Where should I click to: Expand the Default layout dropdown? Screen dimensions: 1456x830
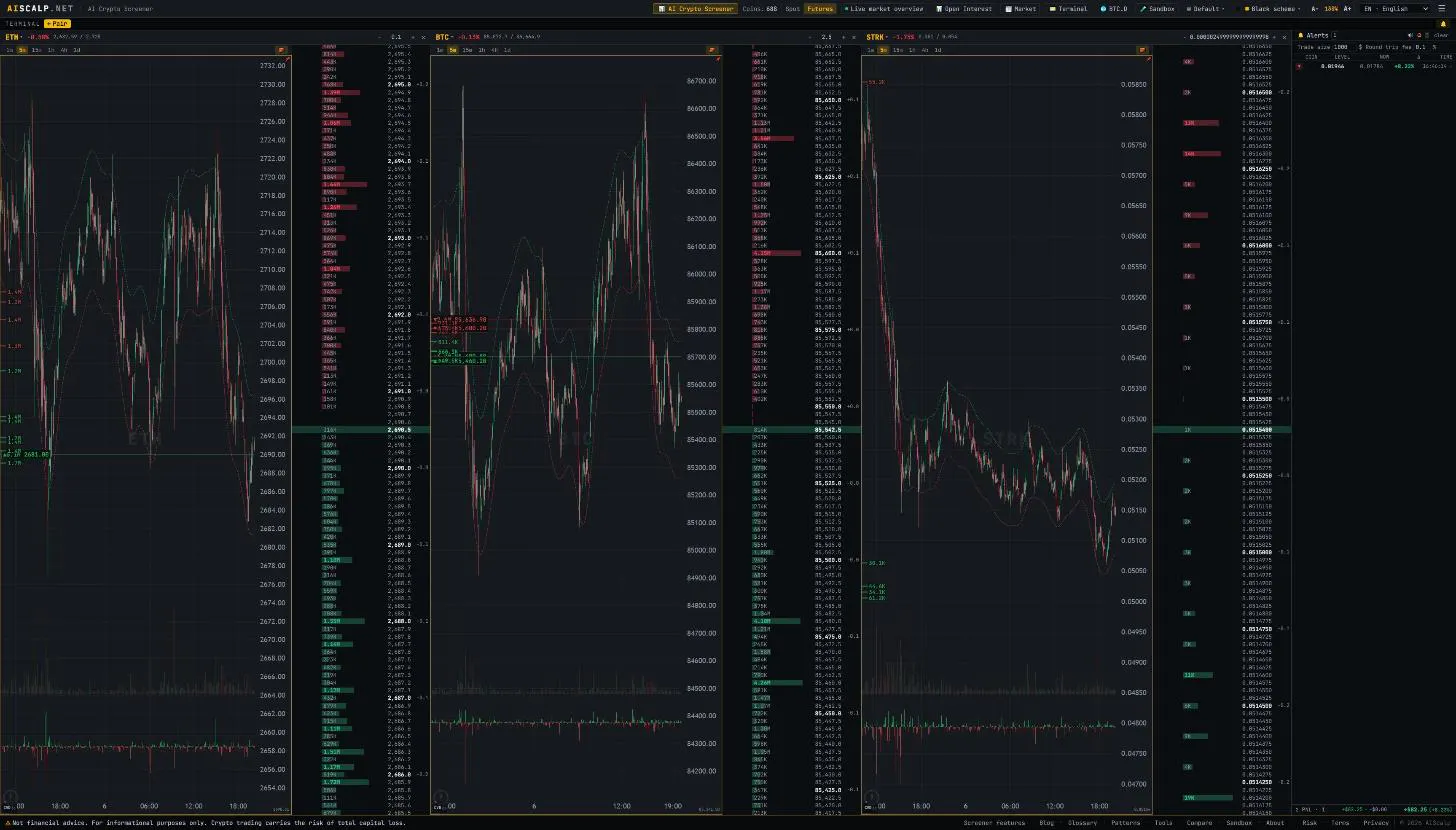click(1206, 8)
